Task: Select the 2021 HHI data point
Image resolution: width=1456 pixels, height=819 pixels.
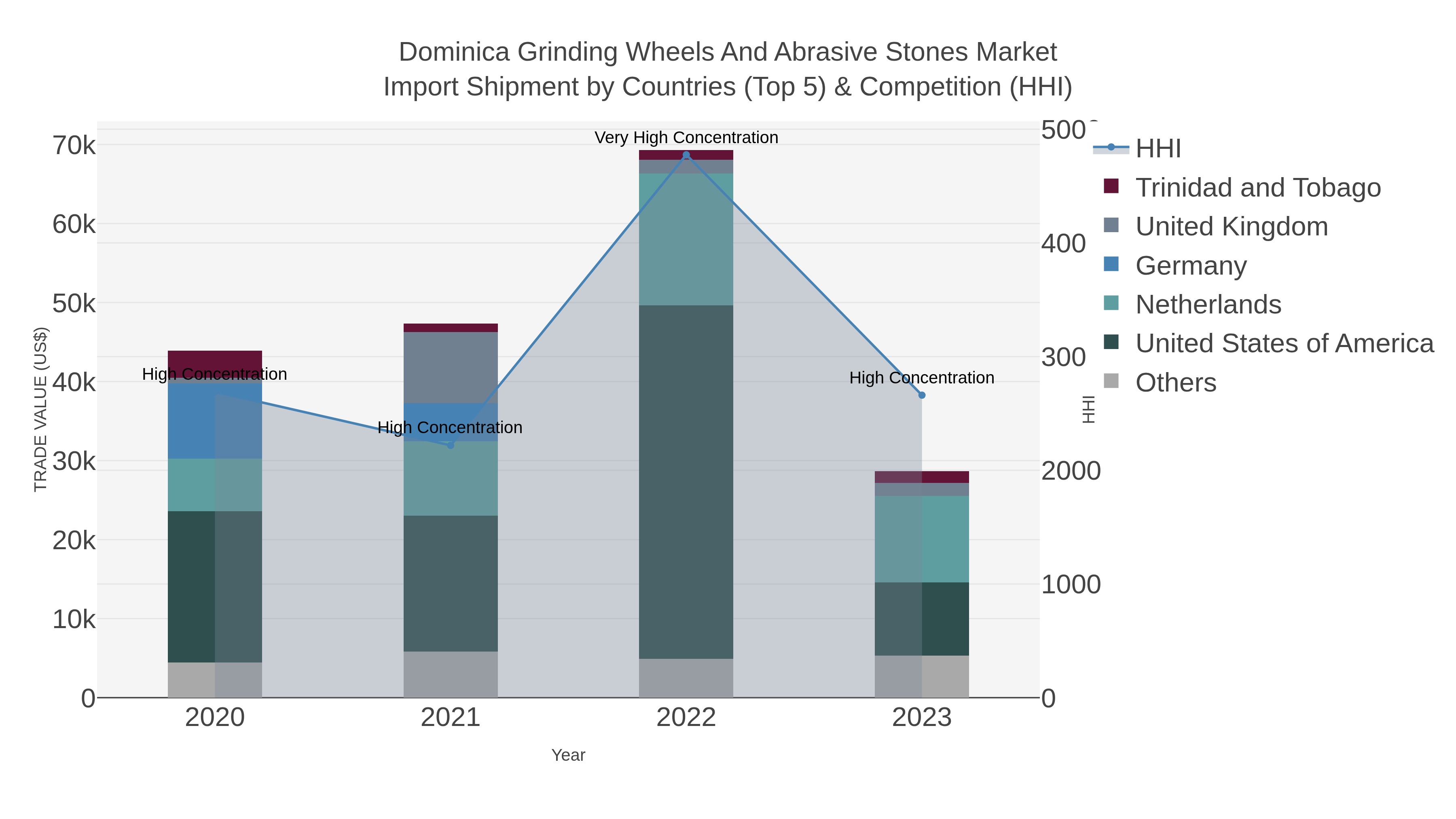Action: [451, 445]
